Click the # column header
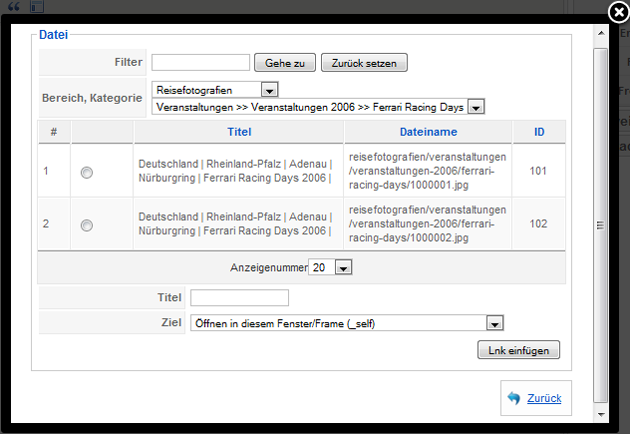Viewport: 630px width, 434px height. click(54, 132)
